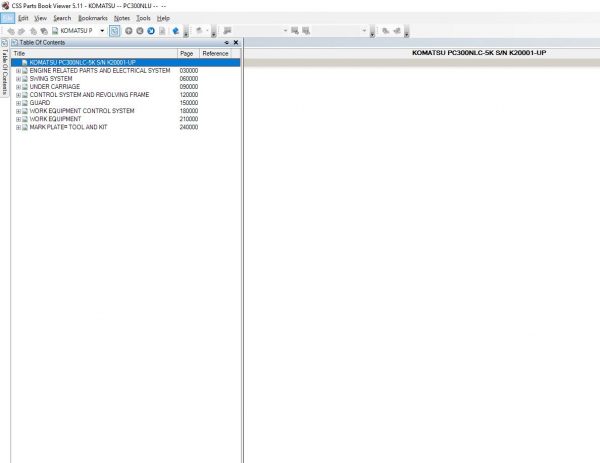The height and width of the screenshot is (463, 600).
Task: Close the Table Of Contents panel
Action: (x=236, y=42)
